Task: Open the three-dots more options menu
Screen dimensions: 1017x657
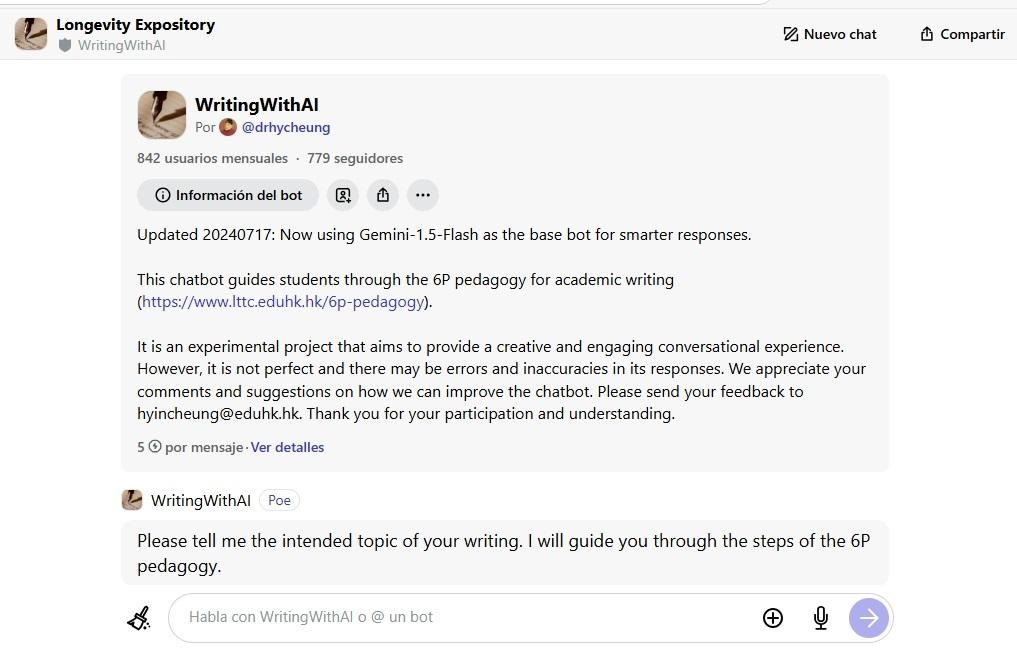Action: pyautogui.click(x=423, y=195)
